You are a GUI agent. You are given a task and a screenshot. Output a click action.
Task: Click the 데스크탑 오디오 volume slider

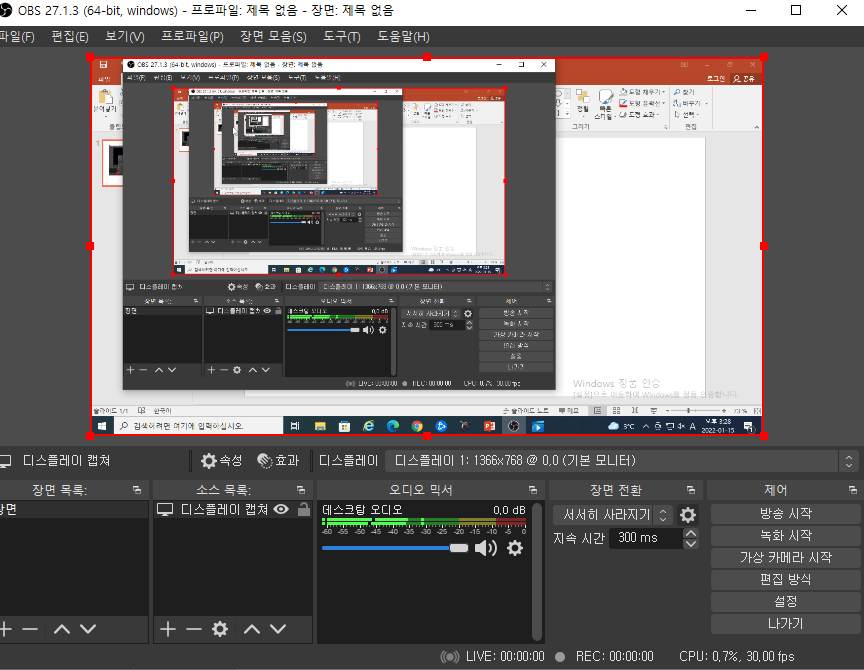[395, 548]
